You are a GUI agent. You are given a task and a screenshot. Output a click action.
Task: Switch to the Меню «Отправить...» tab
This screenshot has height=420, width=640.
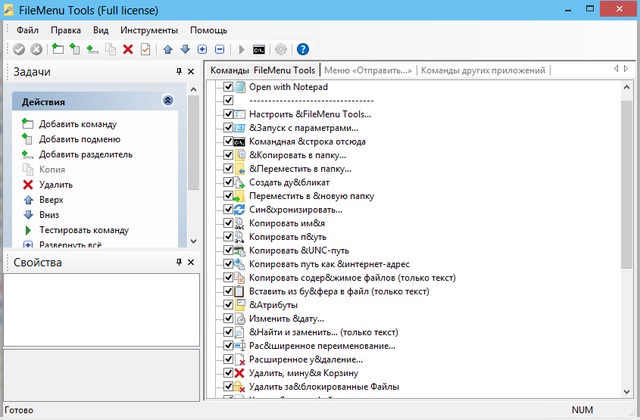[368, 71]
